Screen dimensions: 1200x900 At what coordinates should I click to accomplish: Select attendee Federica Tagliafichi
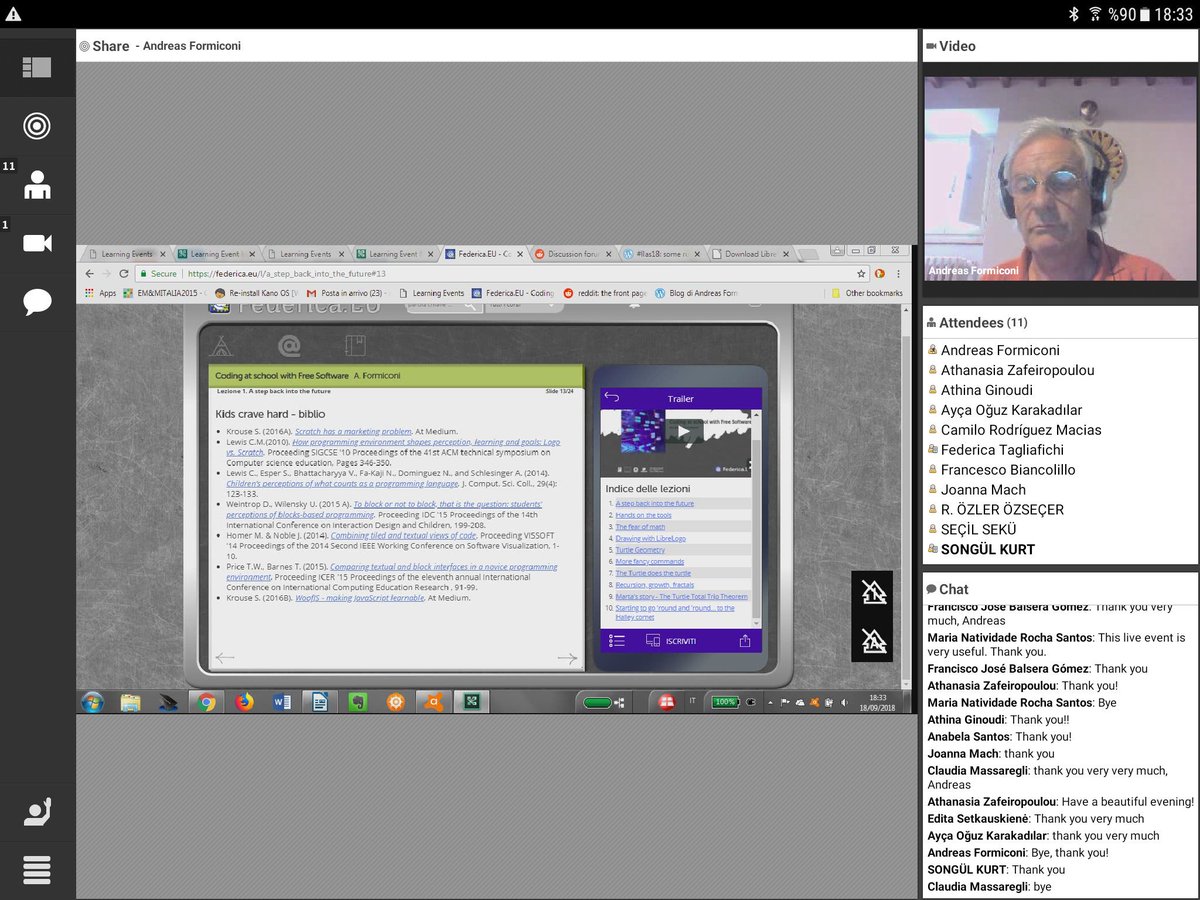coord(1002,450)
